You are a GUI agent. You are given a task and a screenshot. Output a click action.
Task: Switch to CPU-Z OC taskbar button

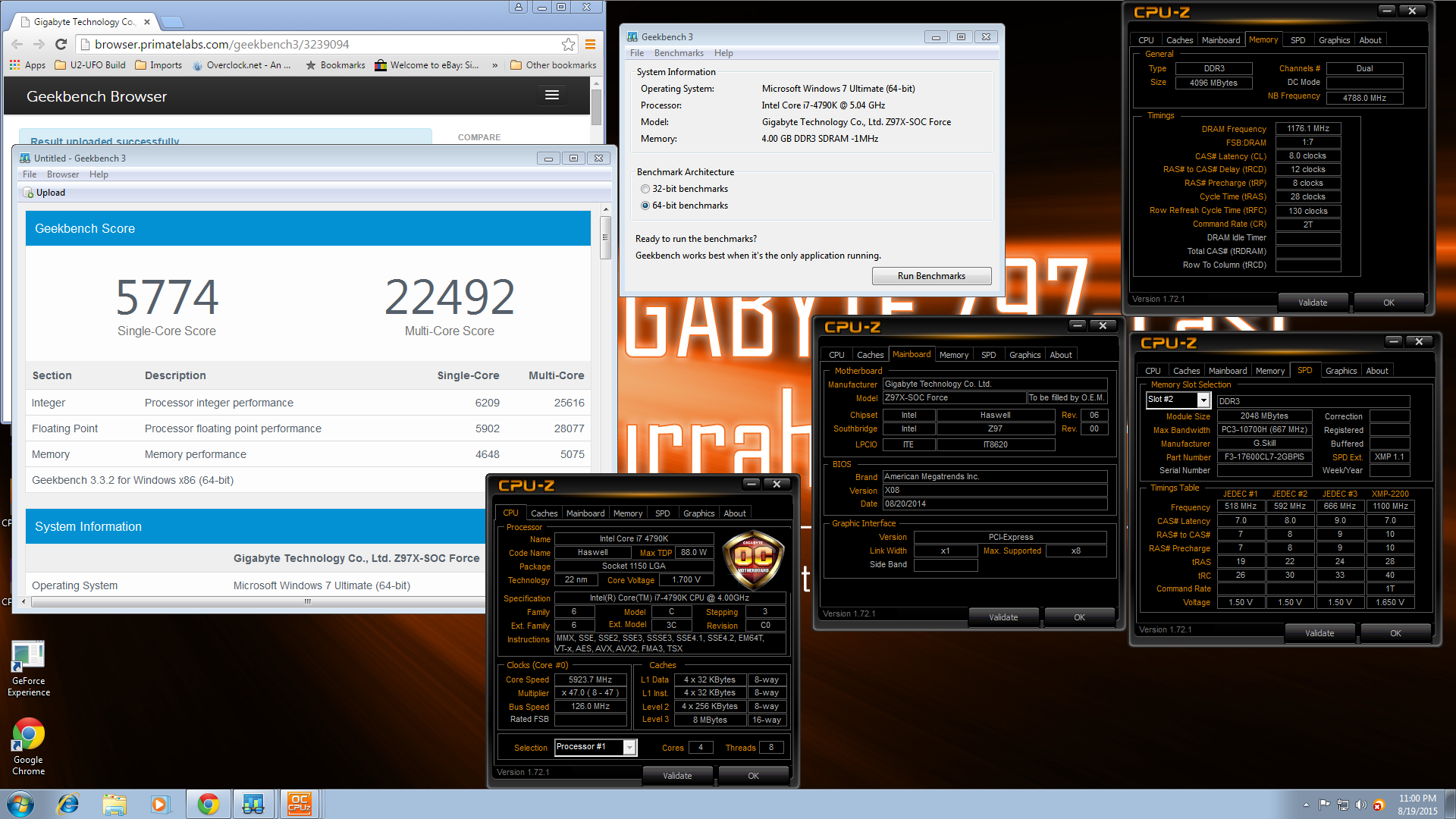coord(300,804)
